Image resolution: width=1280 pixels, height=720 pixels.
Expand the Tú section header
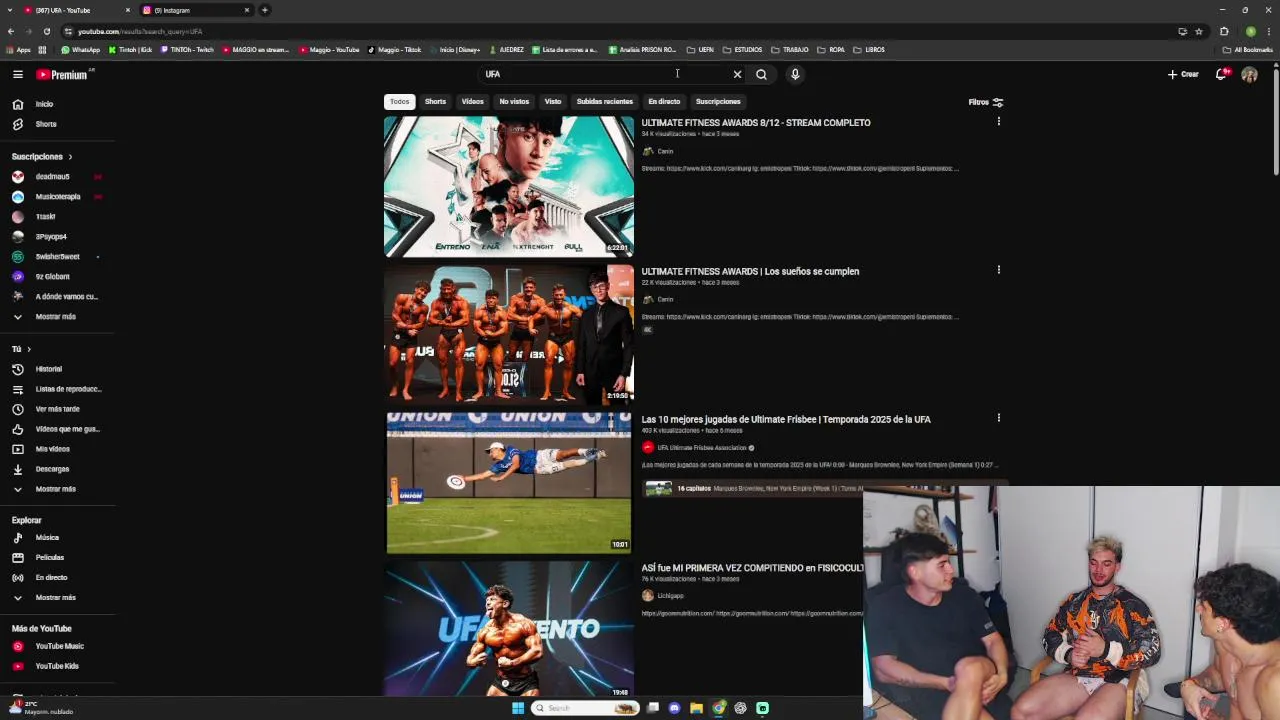click(21, 349)
